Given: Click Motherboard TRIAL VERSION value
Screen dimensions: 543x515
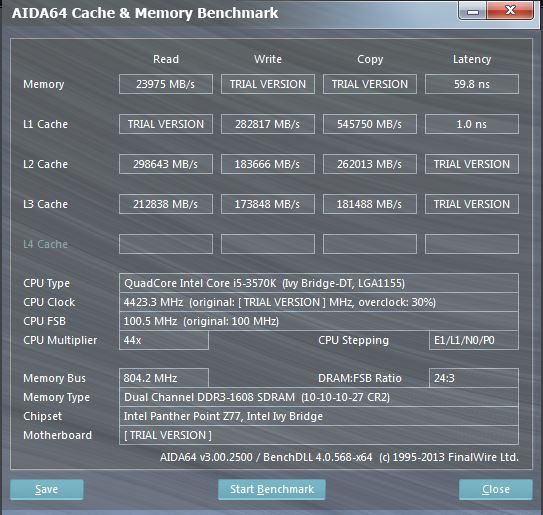Looking at the screenshot, I should click(x=319, y=435).
